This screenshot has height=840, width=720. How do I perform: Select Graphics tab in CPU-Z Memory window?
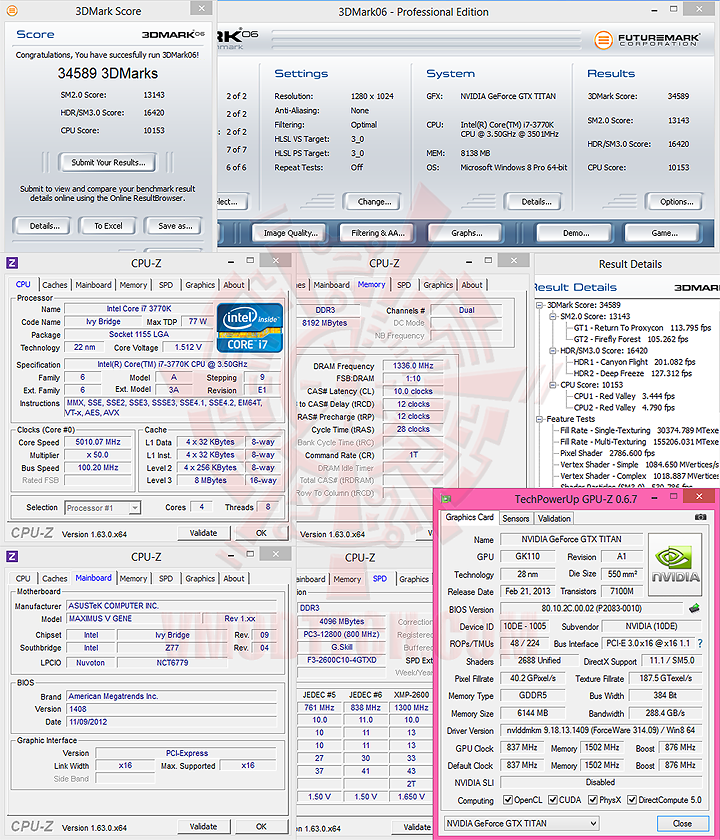point(438,285)
